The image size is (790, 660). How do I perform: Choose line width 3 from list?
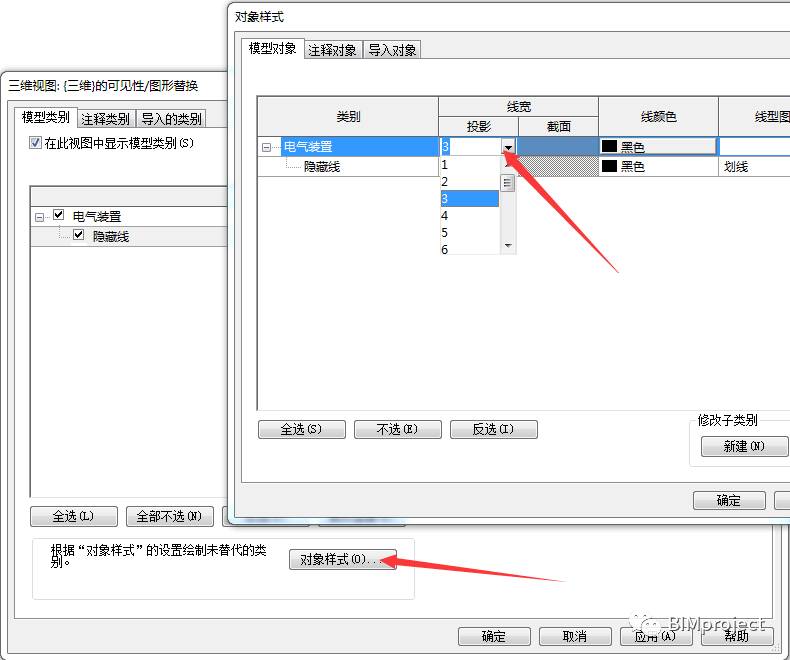click(470, 199)
